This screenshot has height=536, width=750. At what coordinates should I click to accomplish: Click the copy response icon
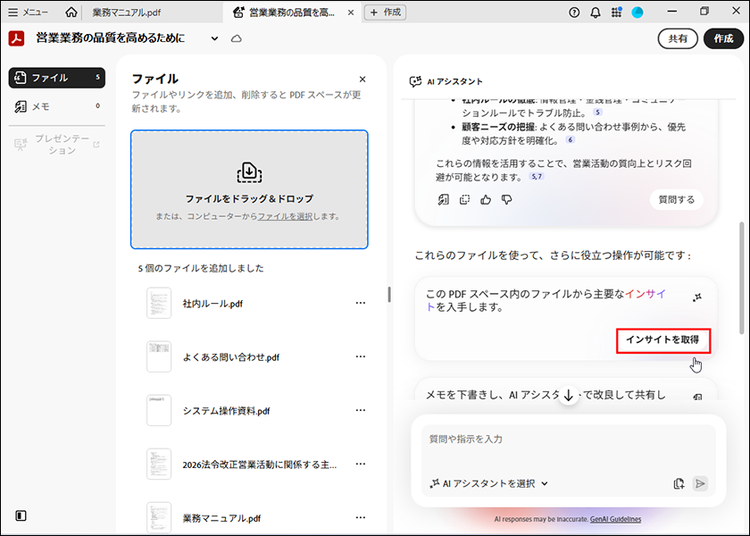465,199
